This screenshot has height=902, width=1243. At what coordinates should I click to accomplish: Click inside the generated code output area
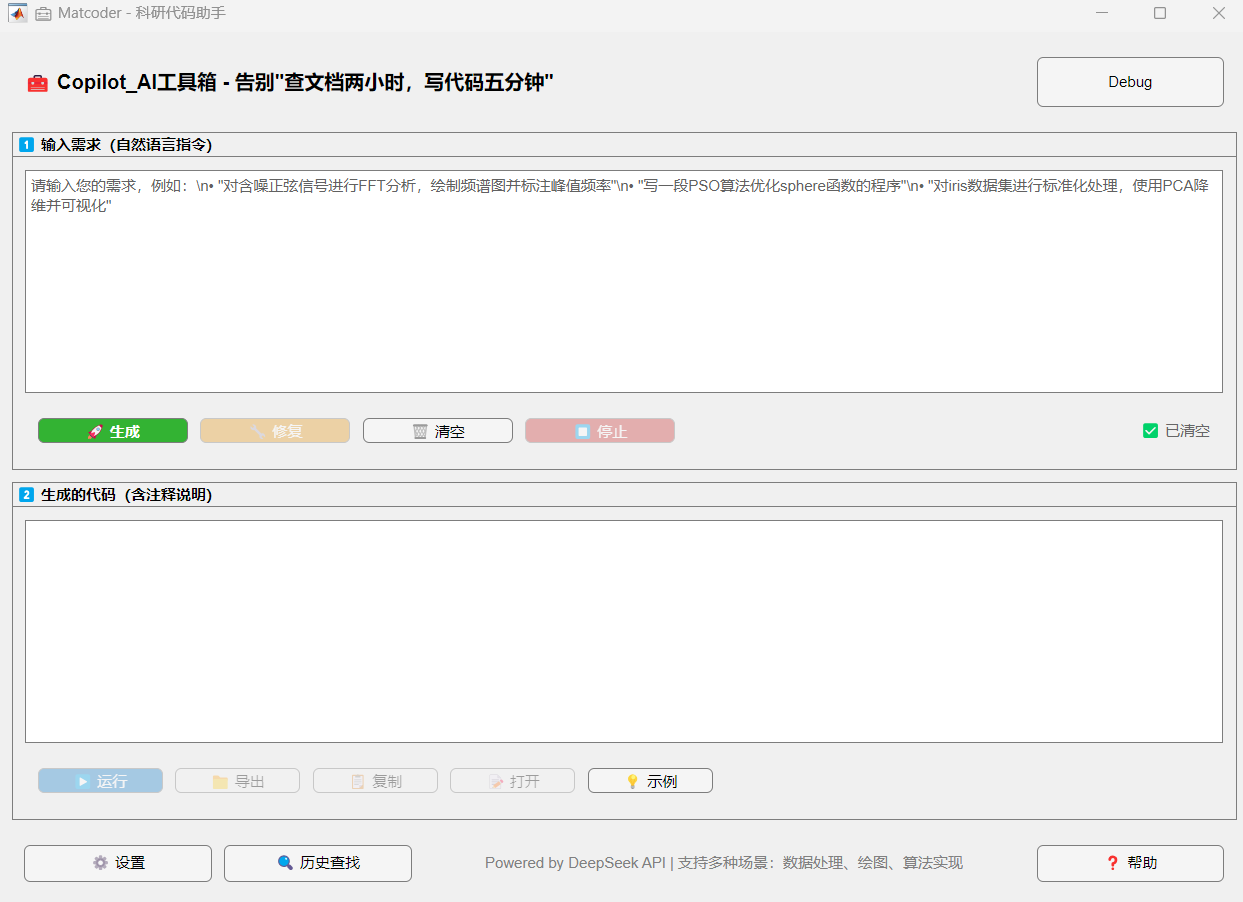coord(624,631)
